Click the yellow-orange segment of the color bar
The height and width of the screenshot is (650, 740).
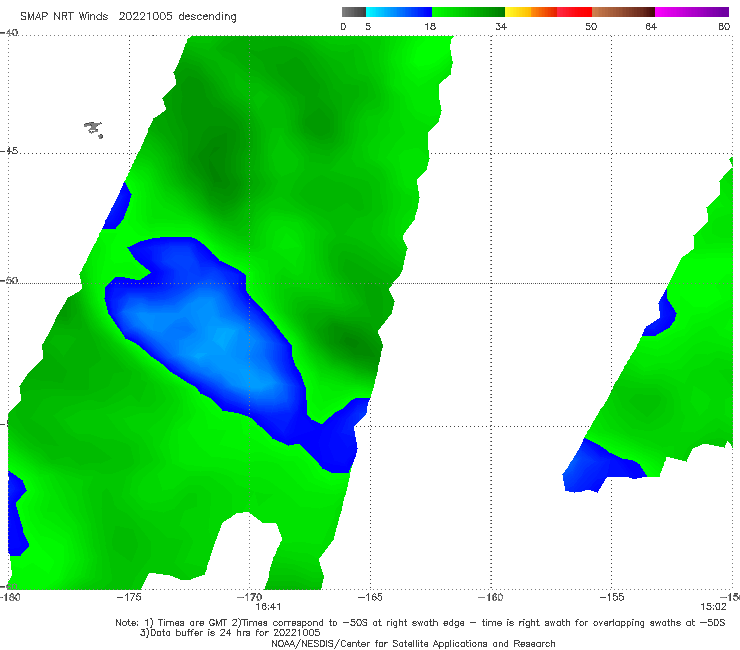530,12
